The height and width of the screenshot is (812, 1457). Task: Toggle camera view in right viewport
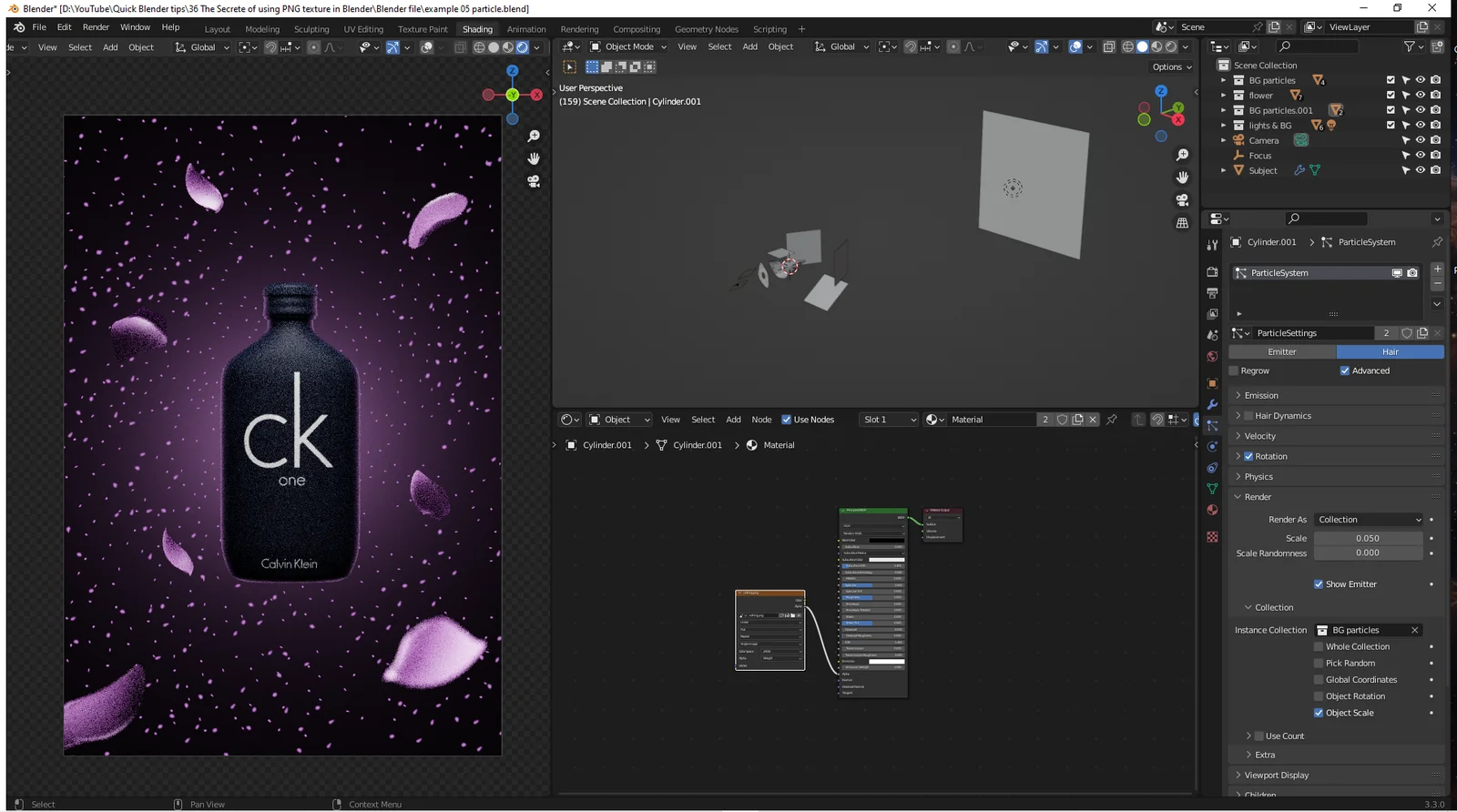coord(1182,200)
